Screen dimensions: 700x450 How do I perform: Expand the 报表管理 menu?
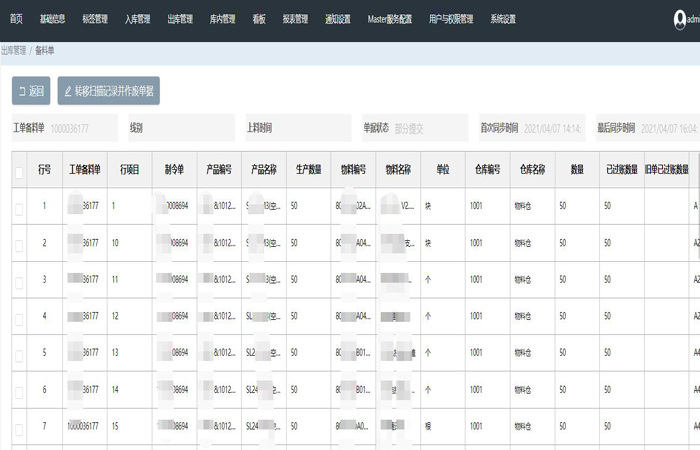(x=295, y=19)
